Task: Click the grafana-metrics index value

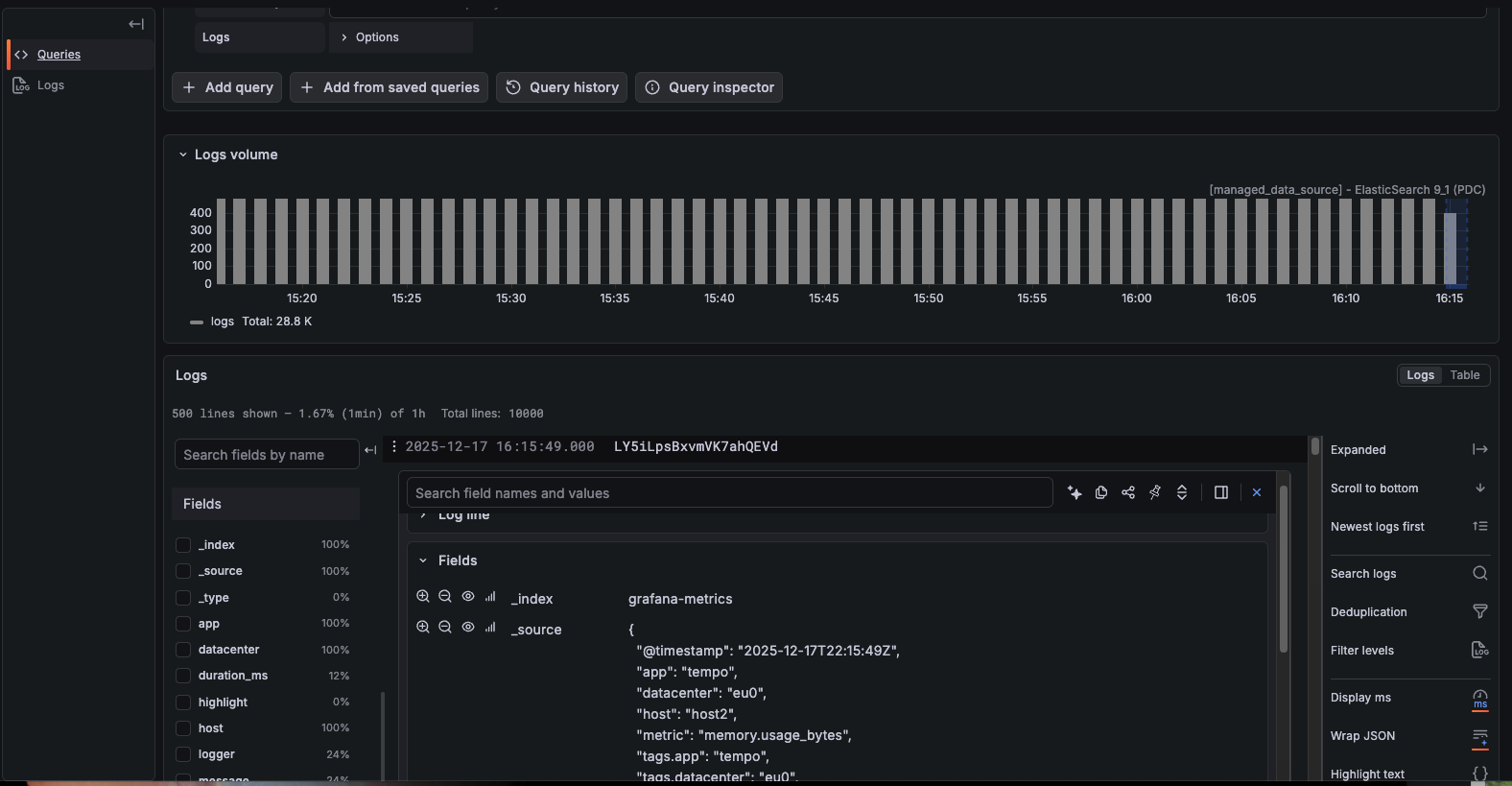Action: [x=680, y=599]
